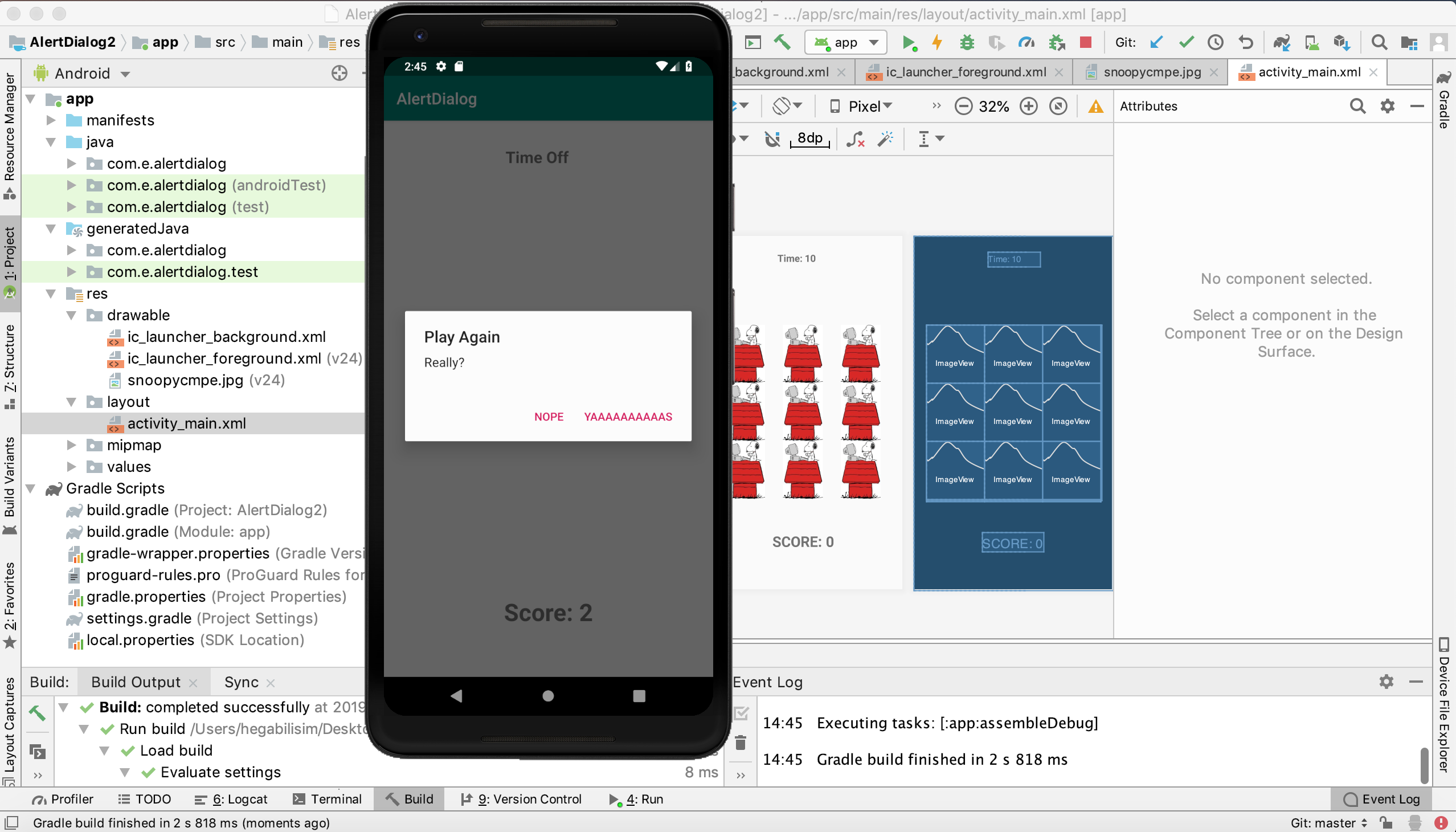The height and width of the screenshot is (832, 1456).
Task: Collapse the Gradle Scripts node
Action: (31, 488)
